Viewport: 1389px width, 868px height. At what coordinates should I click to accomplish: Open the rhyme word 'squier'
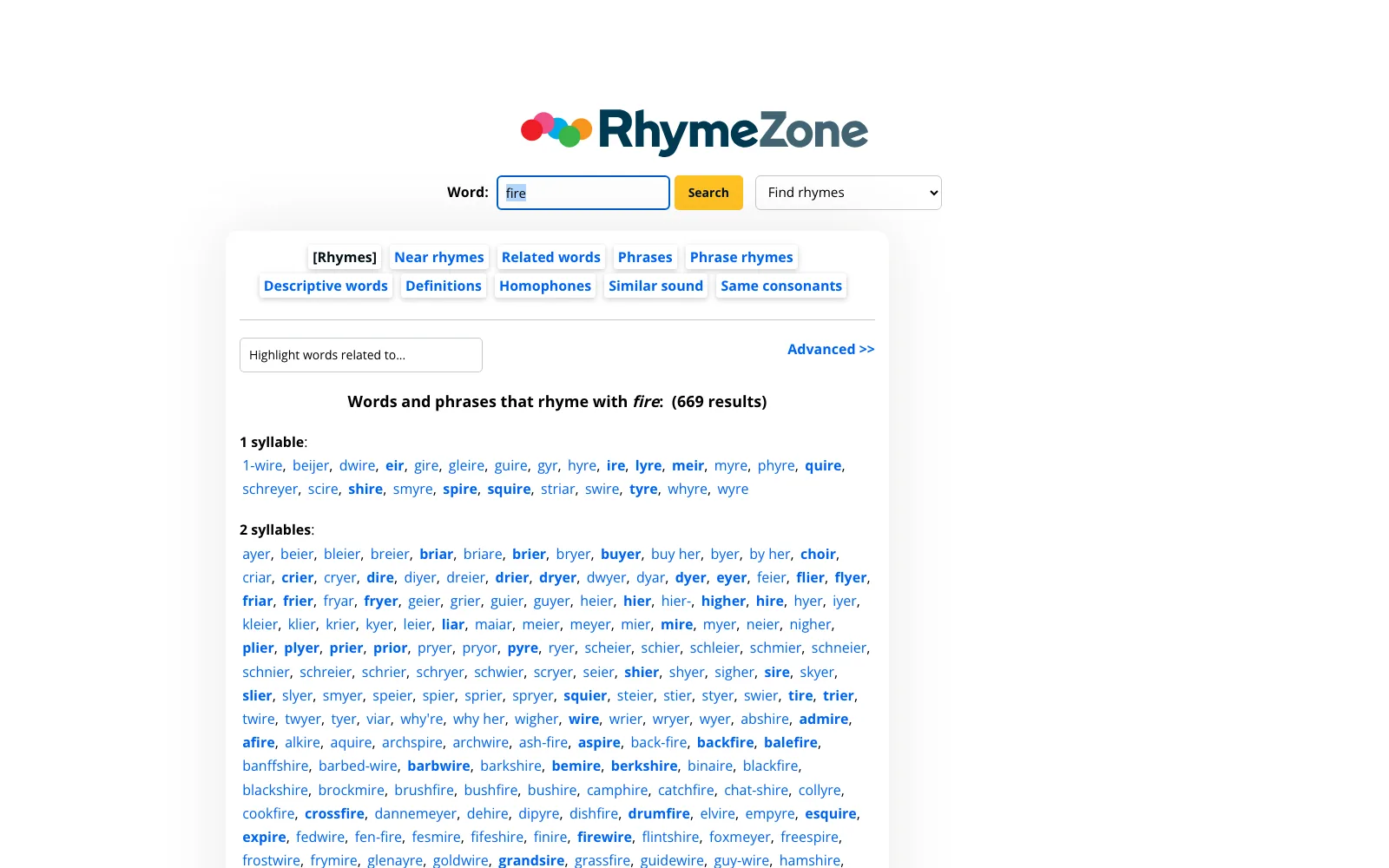point(585,695)
